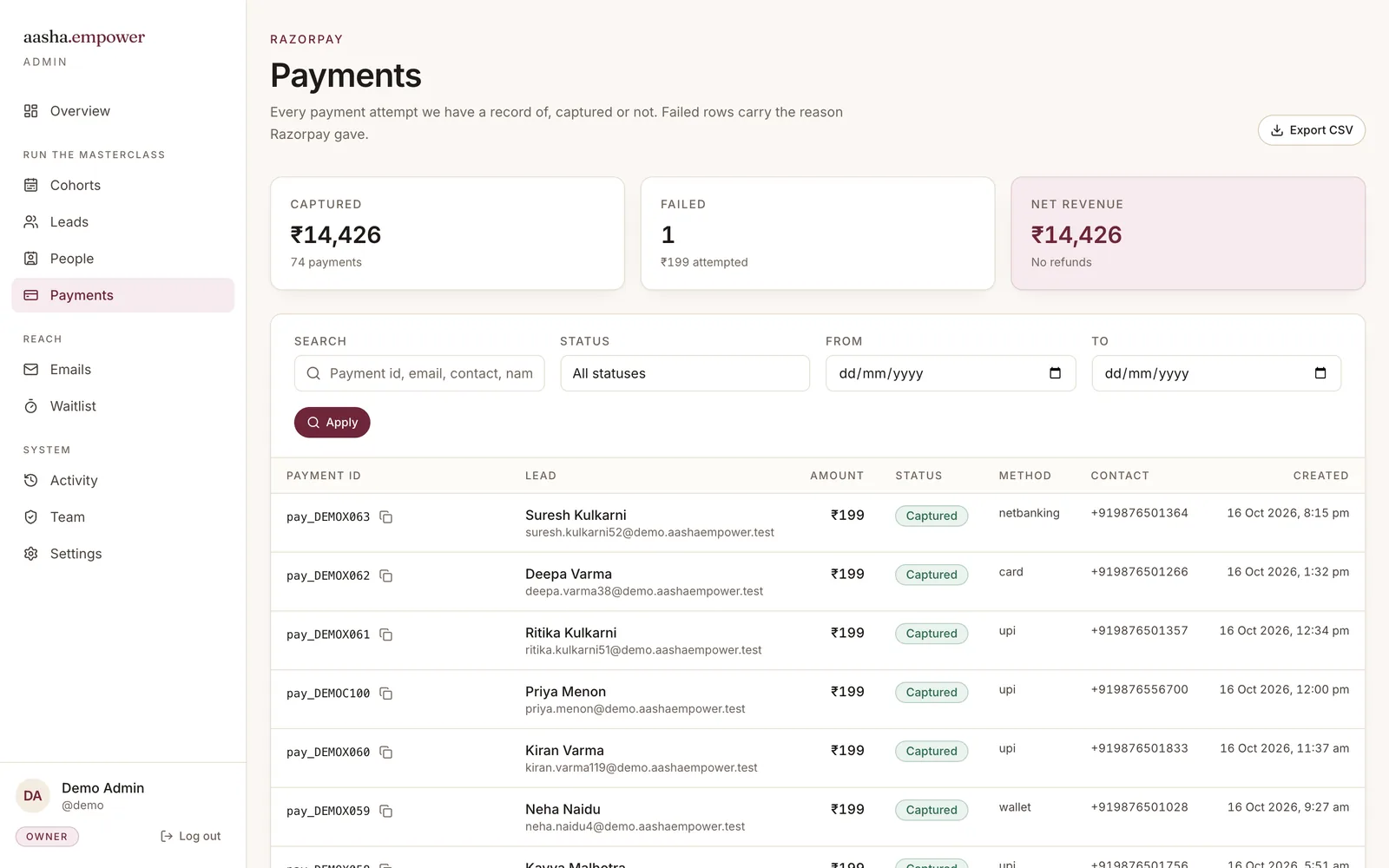Log out of admin account
The image size is (1389, 868).
(191, 836)
